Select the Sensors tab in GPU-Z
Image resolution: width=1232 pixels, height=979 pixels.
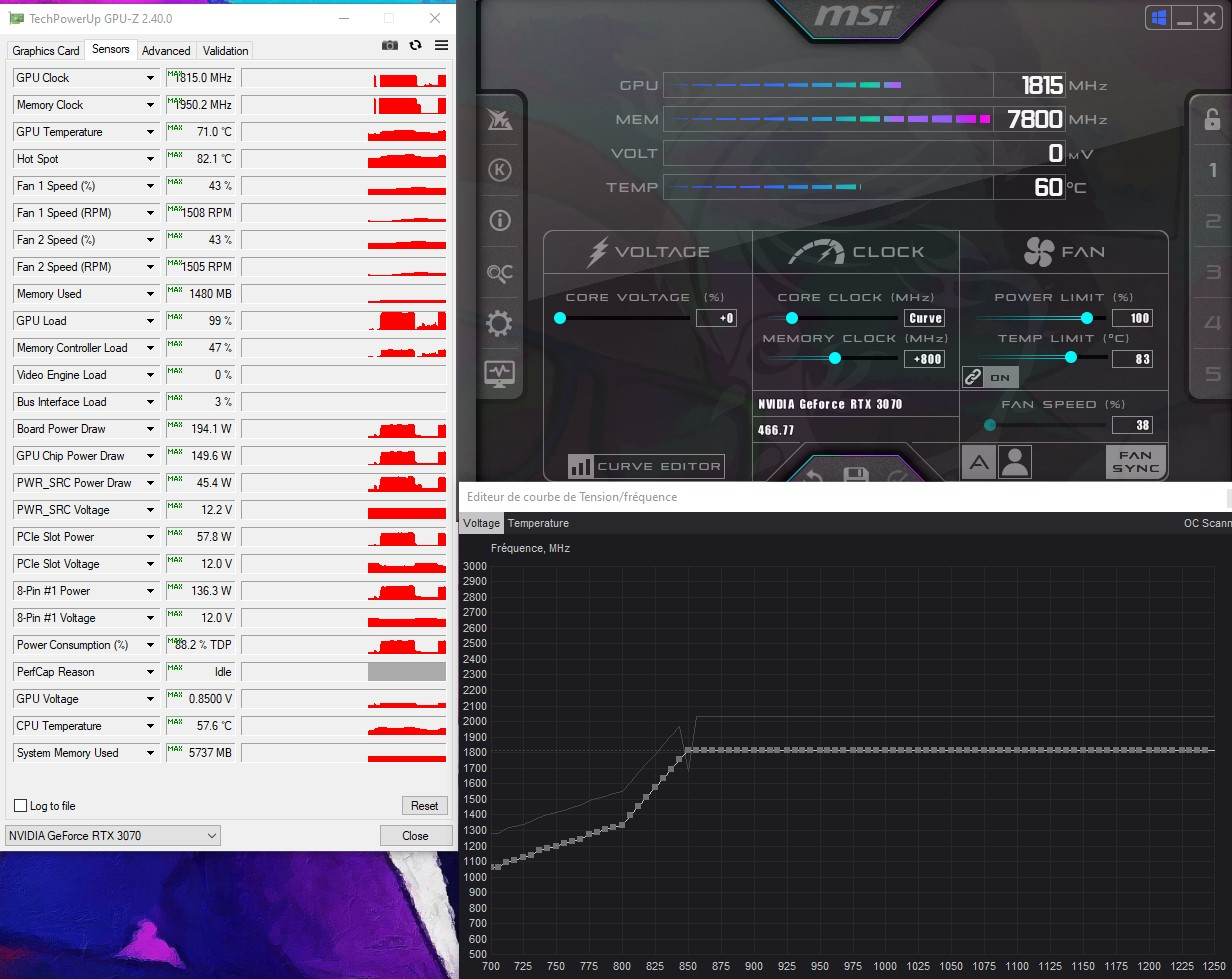[110, 50]
